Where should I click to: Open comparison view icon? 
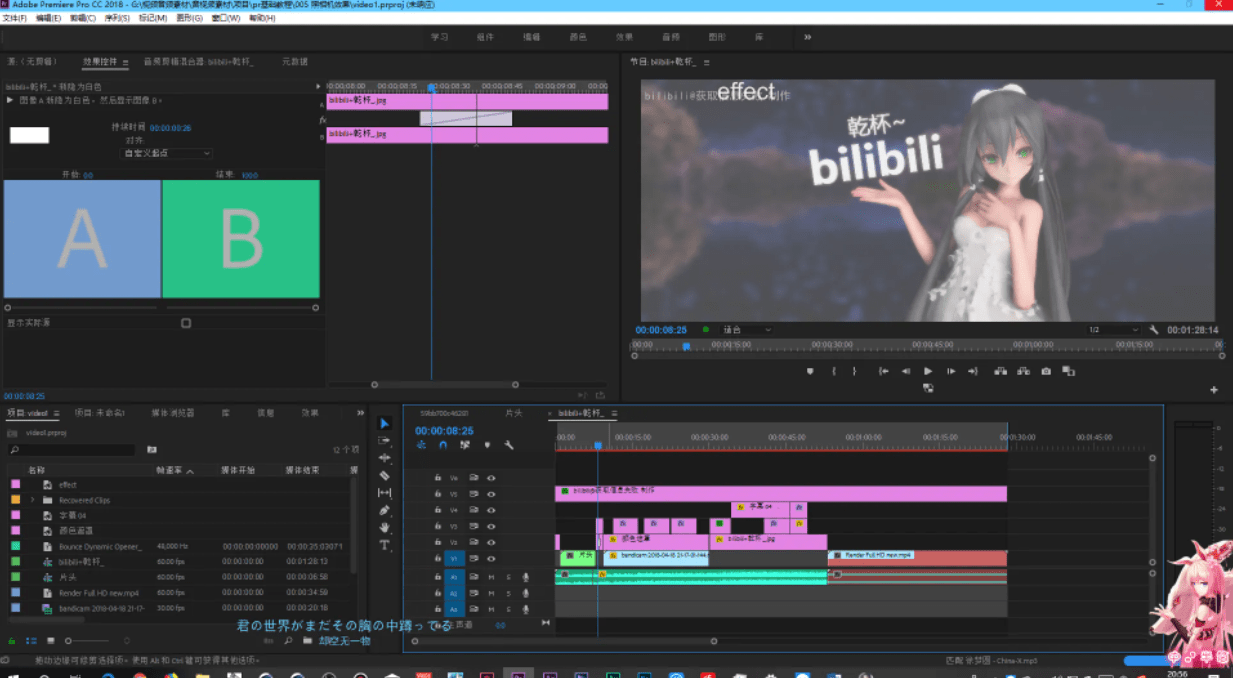pos(1069,371)
